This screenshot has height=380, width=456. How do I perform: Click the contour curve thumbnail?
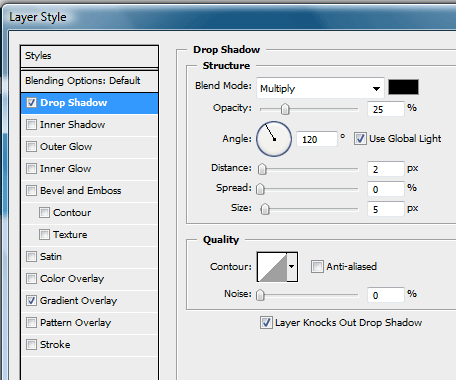coord(272,267)
